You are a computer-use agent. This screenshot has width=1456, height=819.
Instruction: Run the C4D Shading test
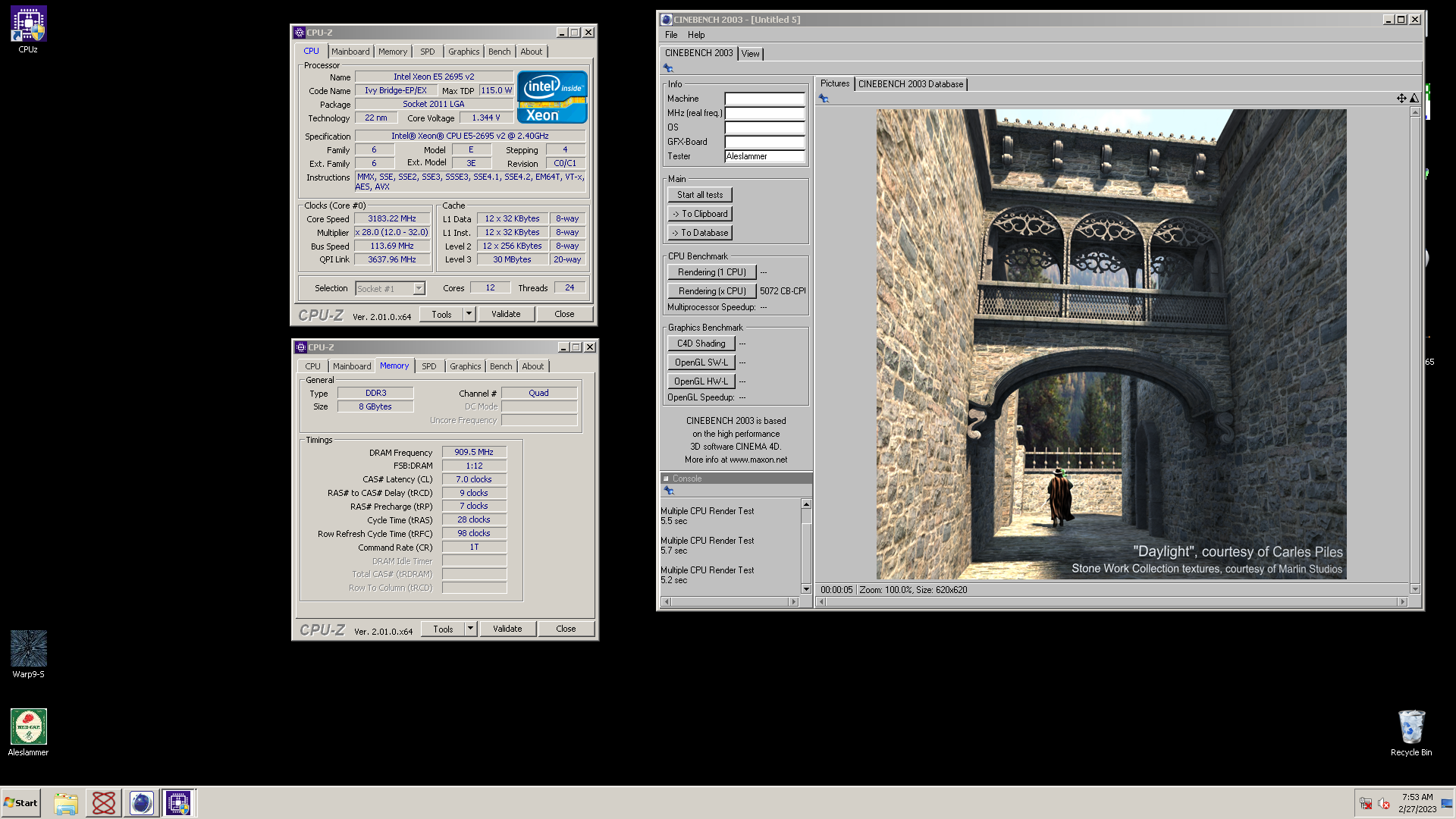click(701, 344)
